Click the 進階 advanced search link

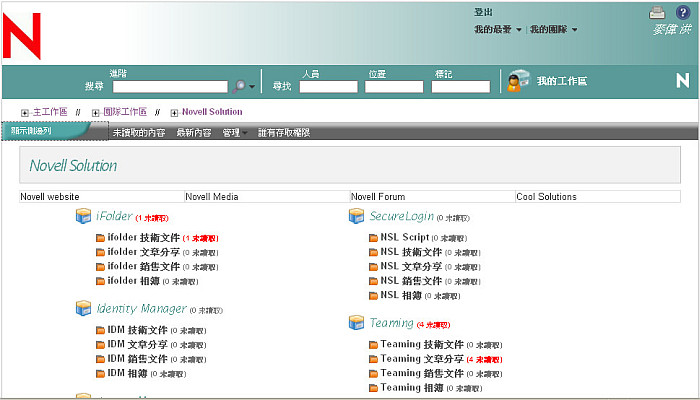(118, 73)
